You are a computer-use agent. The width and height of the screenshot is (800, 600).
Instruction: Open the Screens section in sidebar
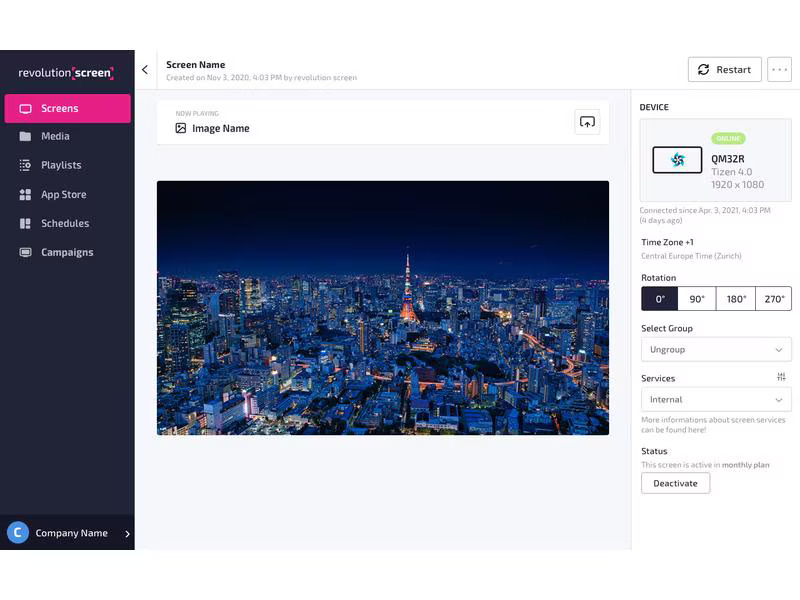click(x=67, y=108)
